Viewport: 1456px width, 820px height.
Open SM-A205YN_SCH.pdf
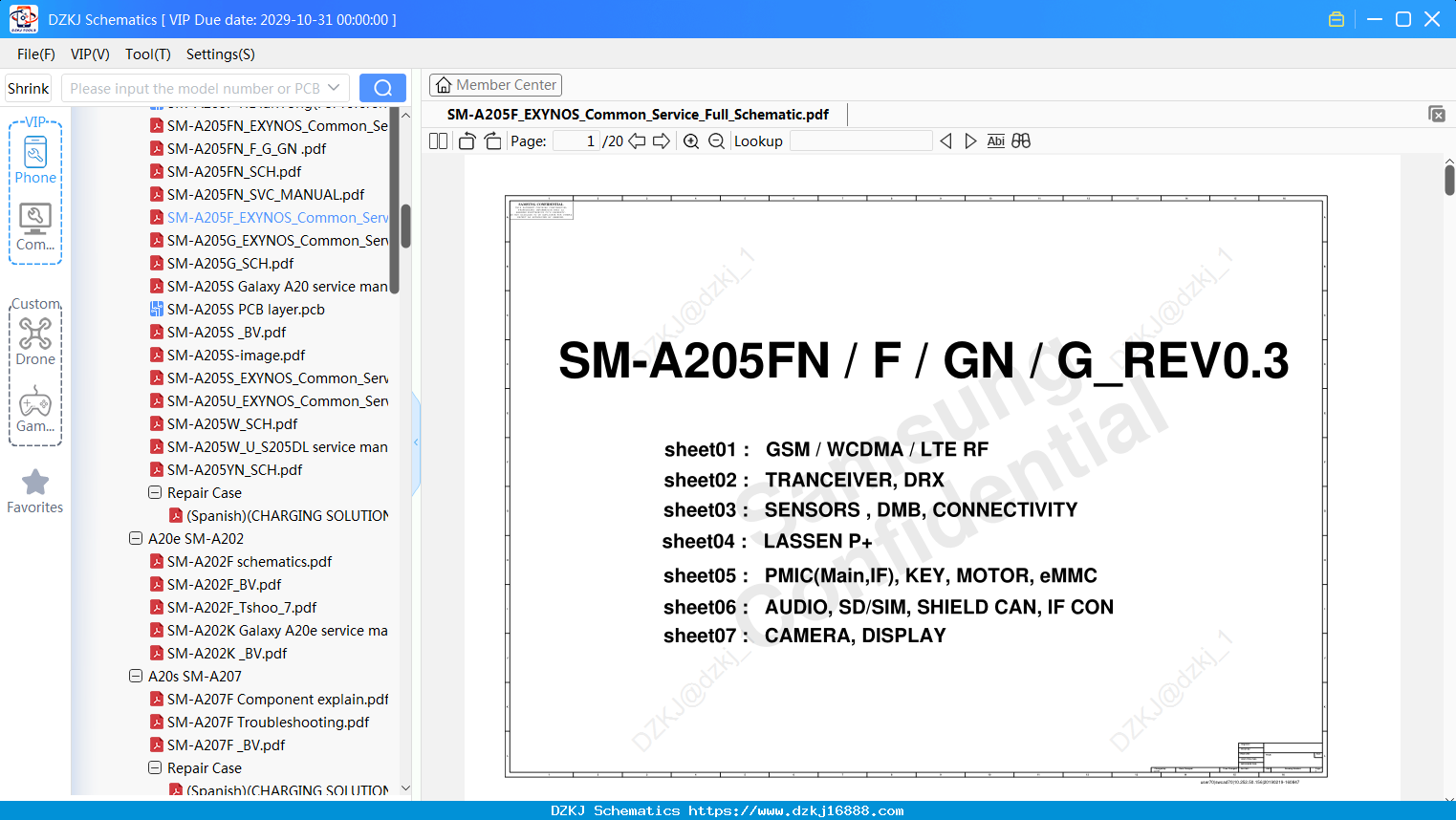[x=227, y=470]
